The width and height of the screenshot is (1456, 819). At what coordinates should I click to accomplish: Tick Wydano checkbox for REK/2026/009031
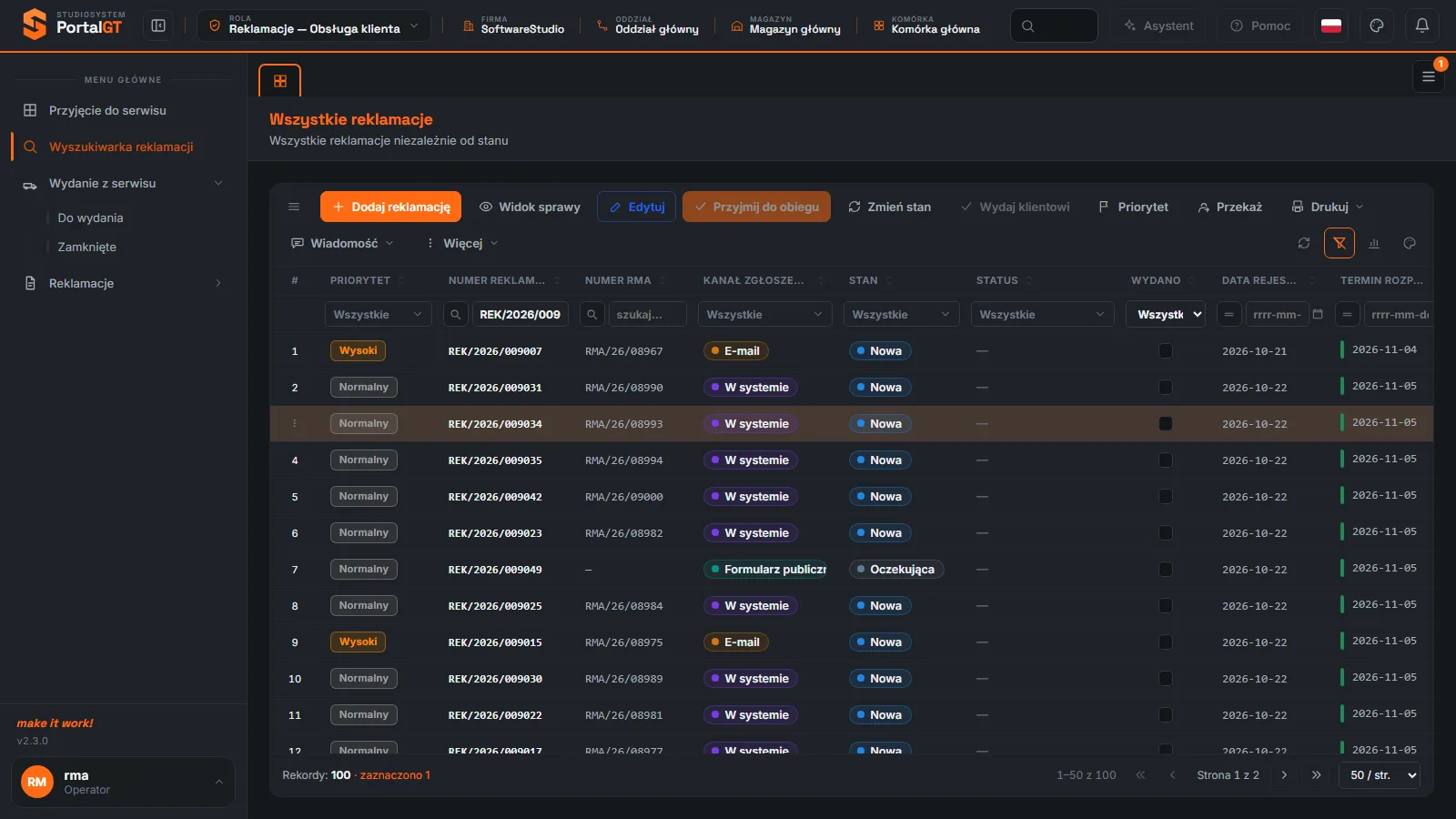click(x=1166, y=388)
